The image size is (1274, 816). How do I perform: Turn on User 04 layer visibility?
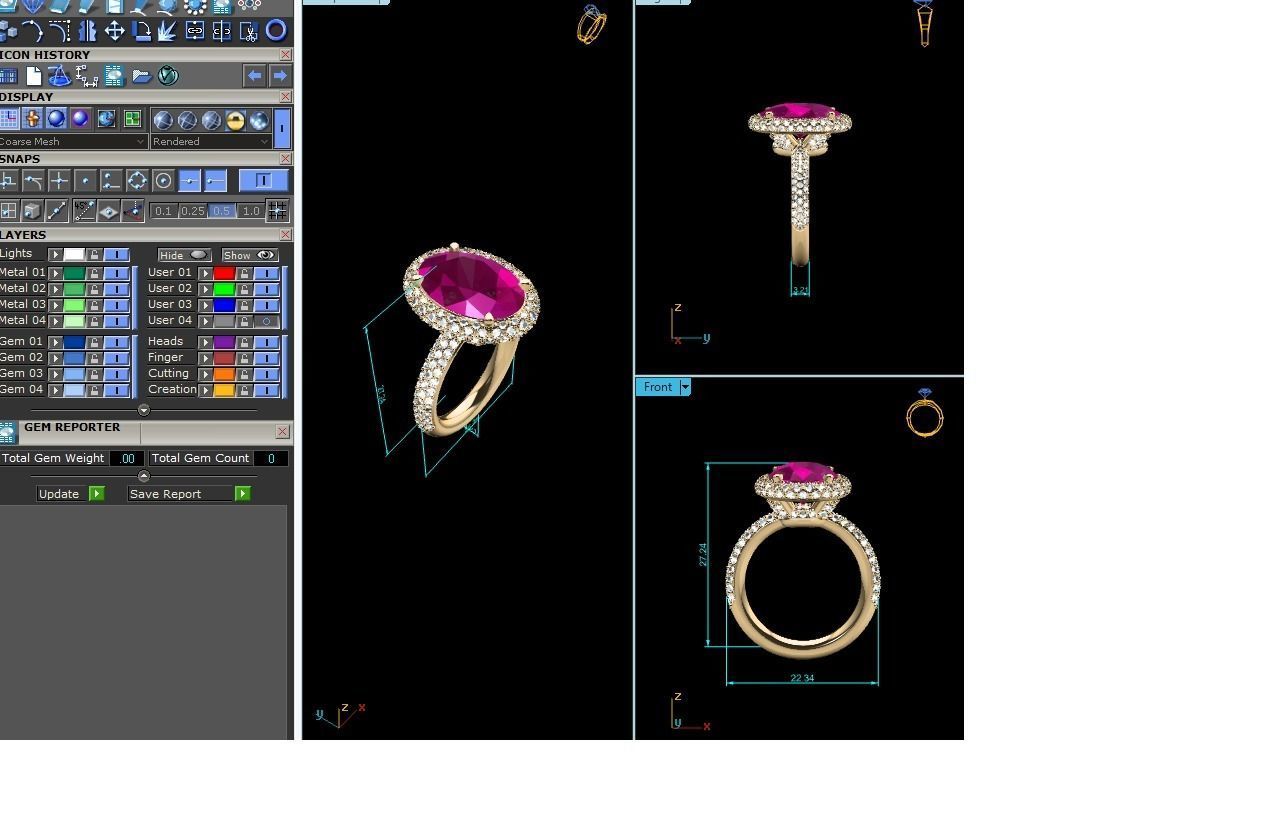(266, 321)
